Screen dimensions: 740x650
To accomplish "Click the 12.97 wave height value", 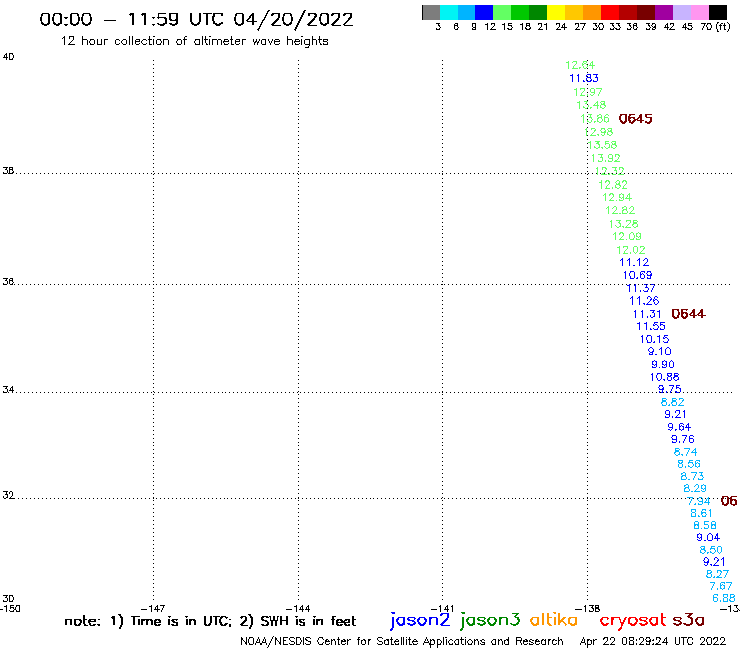I will tap(588, 92).
